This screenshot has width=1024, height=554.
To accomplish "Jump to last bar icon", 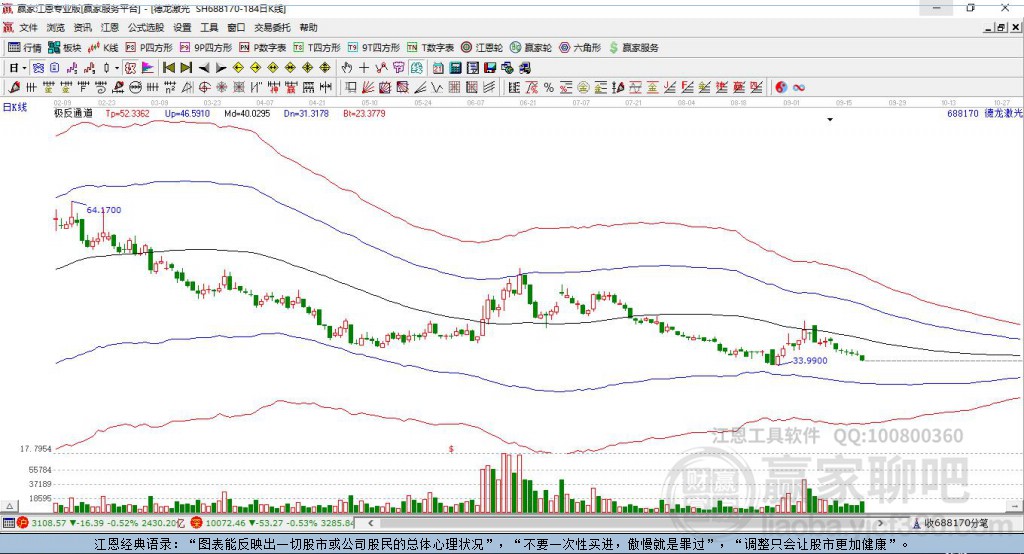I will pos(186,68).
